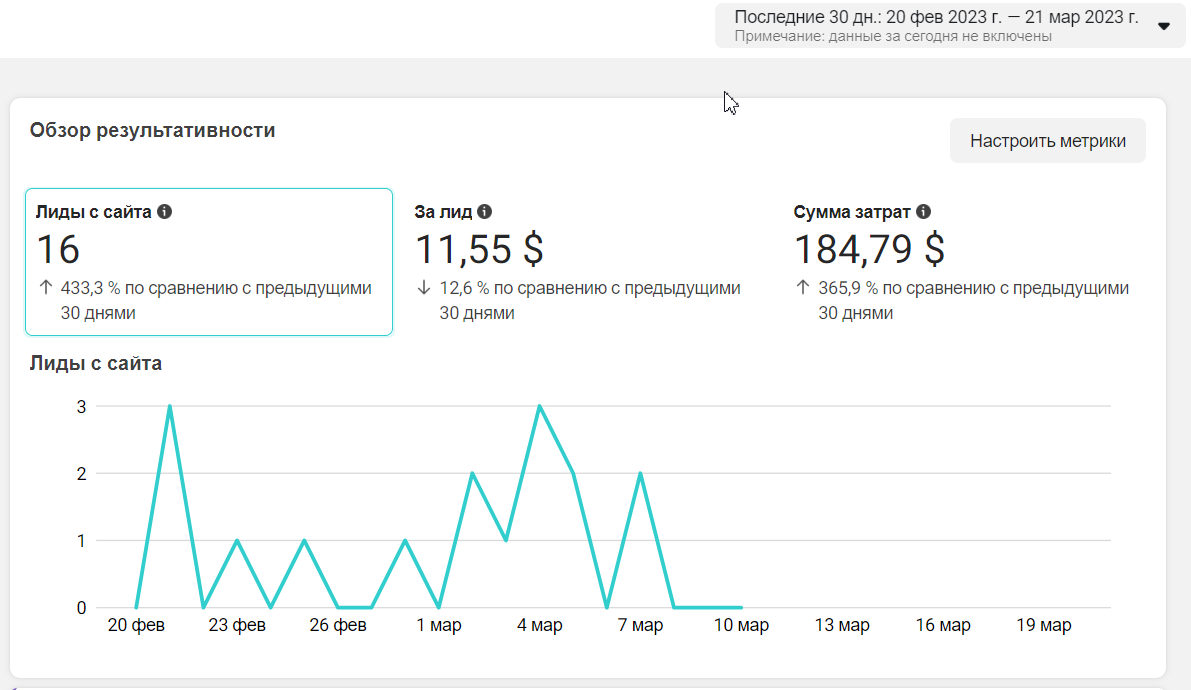Screen dimensions: 1191x690
Task: Click the 20 фев axis label
Action: 136,625
